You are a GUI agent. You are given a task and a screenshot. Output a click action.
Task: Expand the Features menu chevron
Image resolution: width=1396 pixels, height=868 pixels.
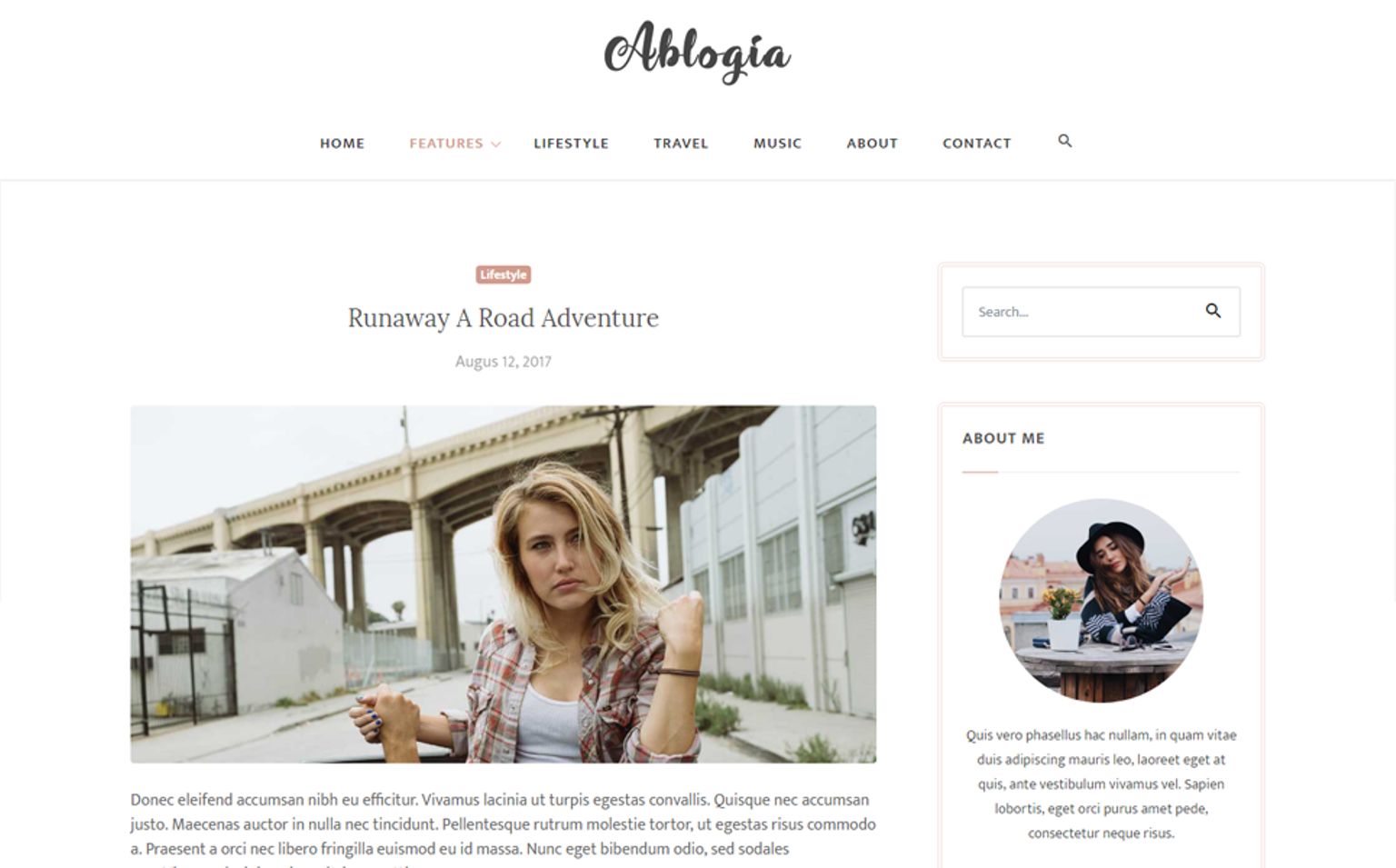(x=495, y=144)
